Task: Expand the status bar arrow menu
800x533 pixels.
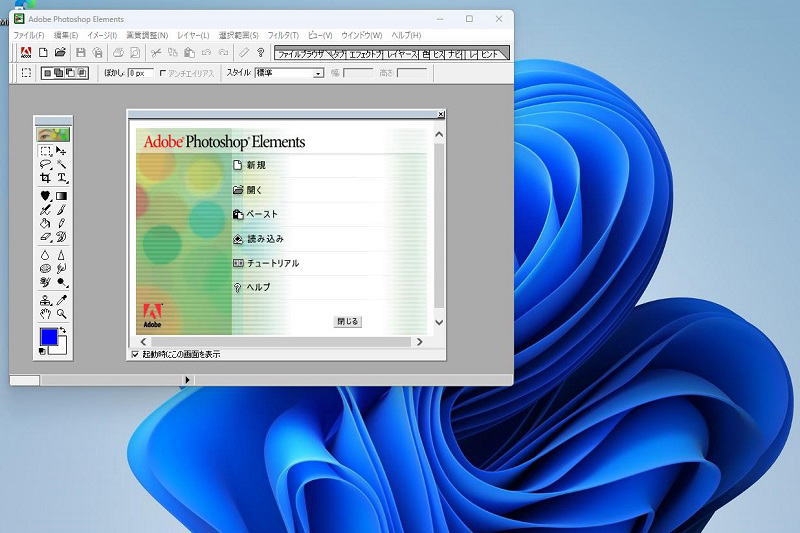Action: (187, 380)
